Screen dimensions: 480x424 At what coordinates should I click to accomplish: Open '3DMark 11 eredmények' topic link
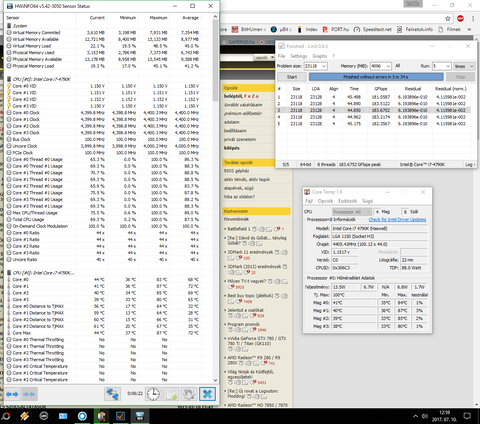250,252
